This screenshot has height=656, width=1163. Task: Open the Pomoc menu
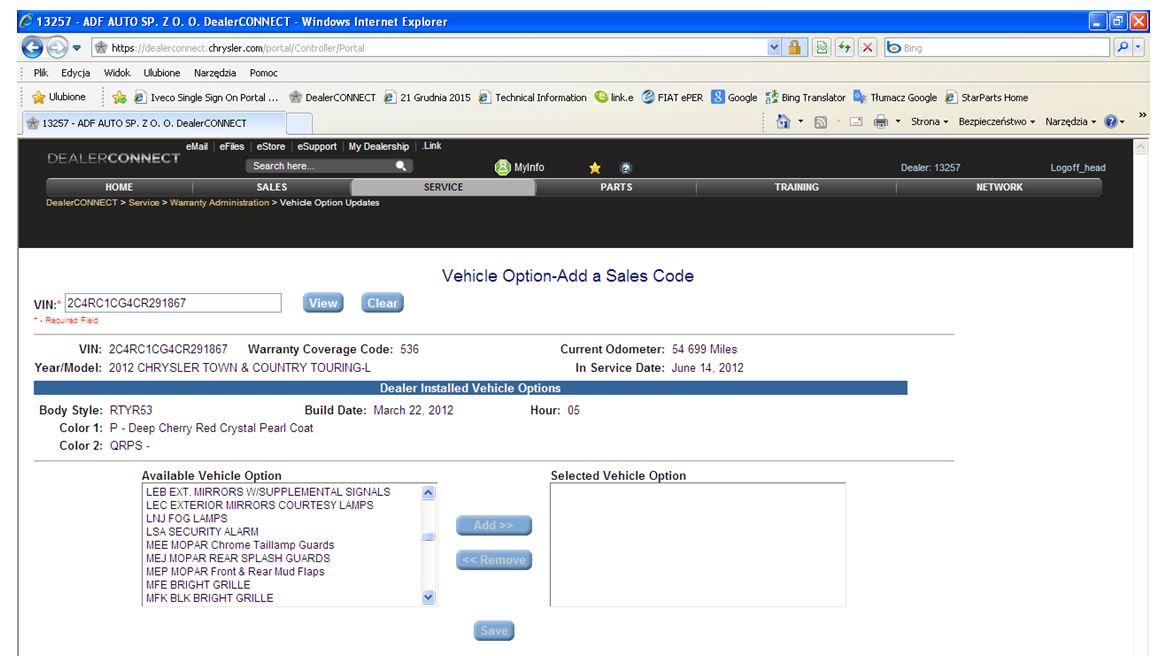click(x=263, y=73)
